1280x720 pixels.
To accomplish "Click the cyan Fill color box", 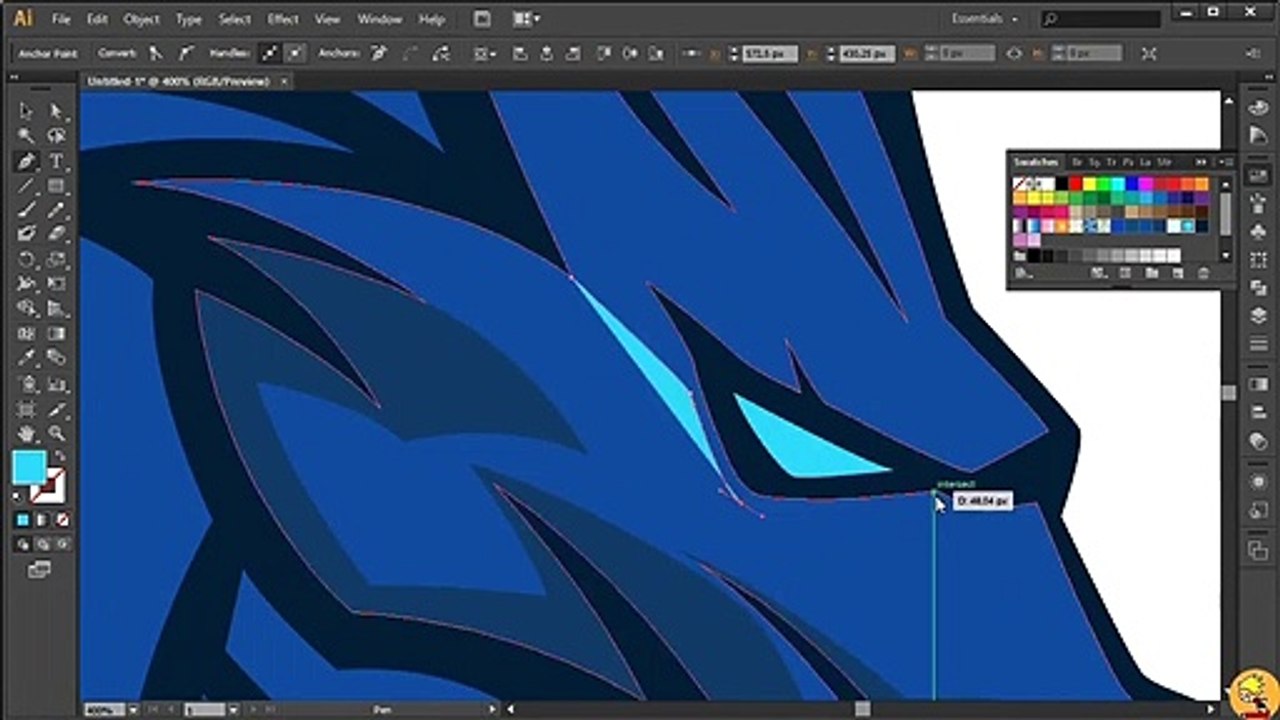I will click(28, 467).
